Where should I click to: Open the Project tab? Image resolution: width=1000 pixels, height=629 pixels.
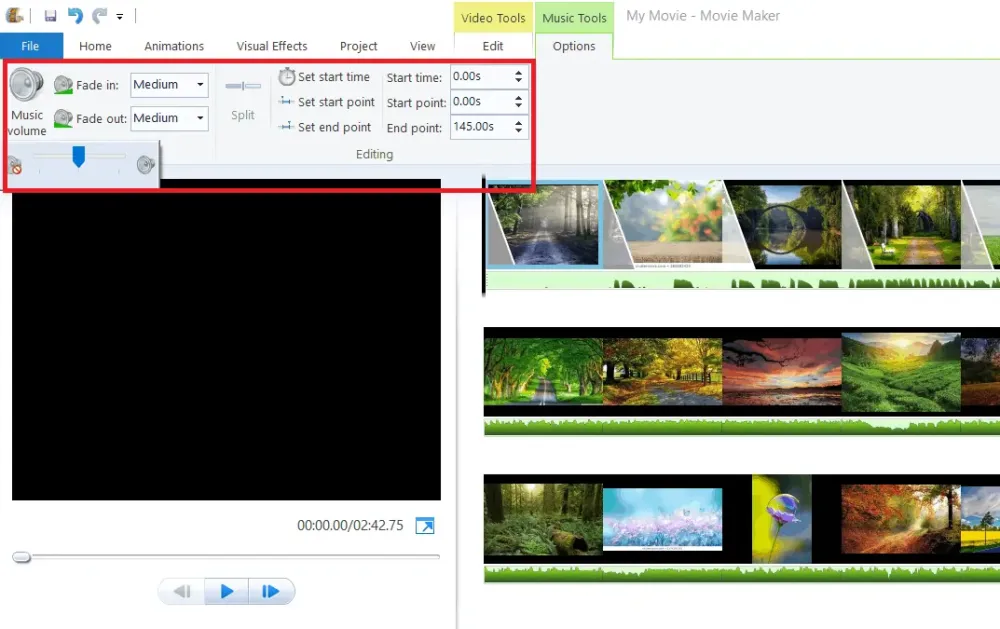click(x=358, y=46)
